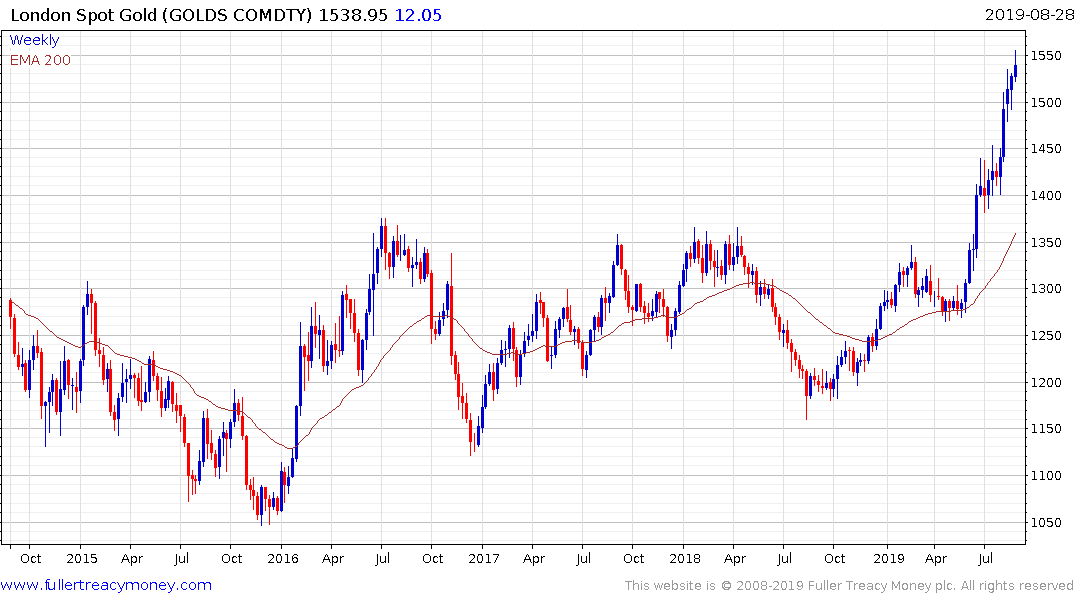Viewport: 1075px width, 600px height.
Task: Click the 2015 year axis label
Action: point(82,558)
